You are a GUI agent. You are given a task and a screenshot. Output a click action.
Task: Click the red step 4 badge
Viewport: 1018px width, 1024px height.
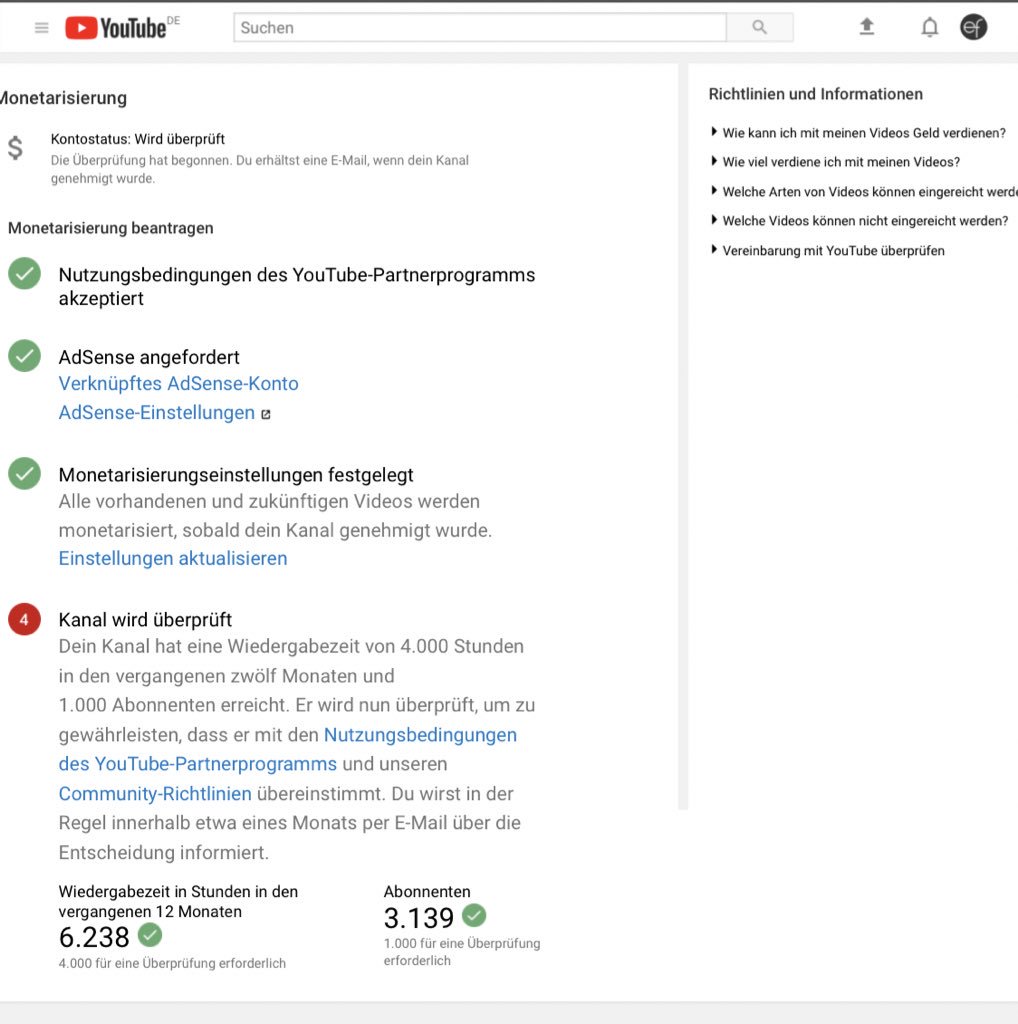click(24, 619)
